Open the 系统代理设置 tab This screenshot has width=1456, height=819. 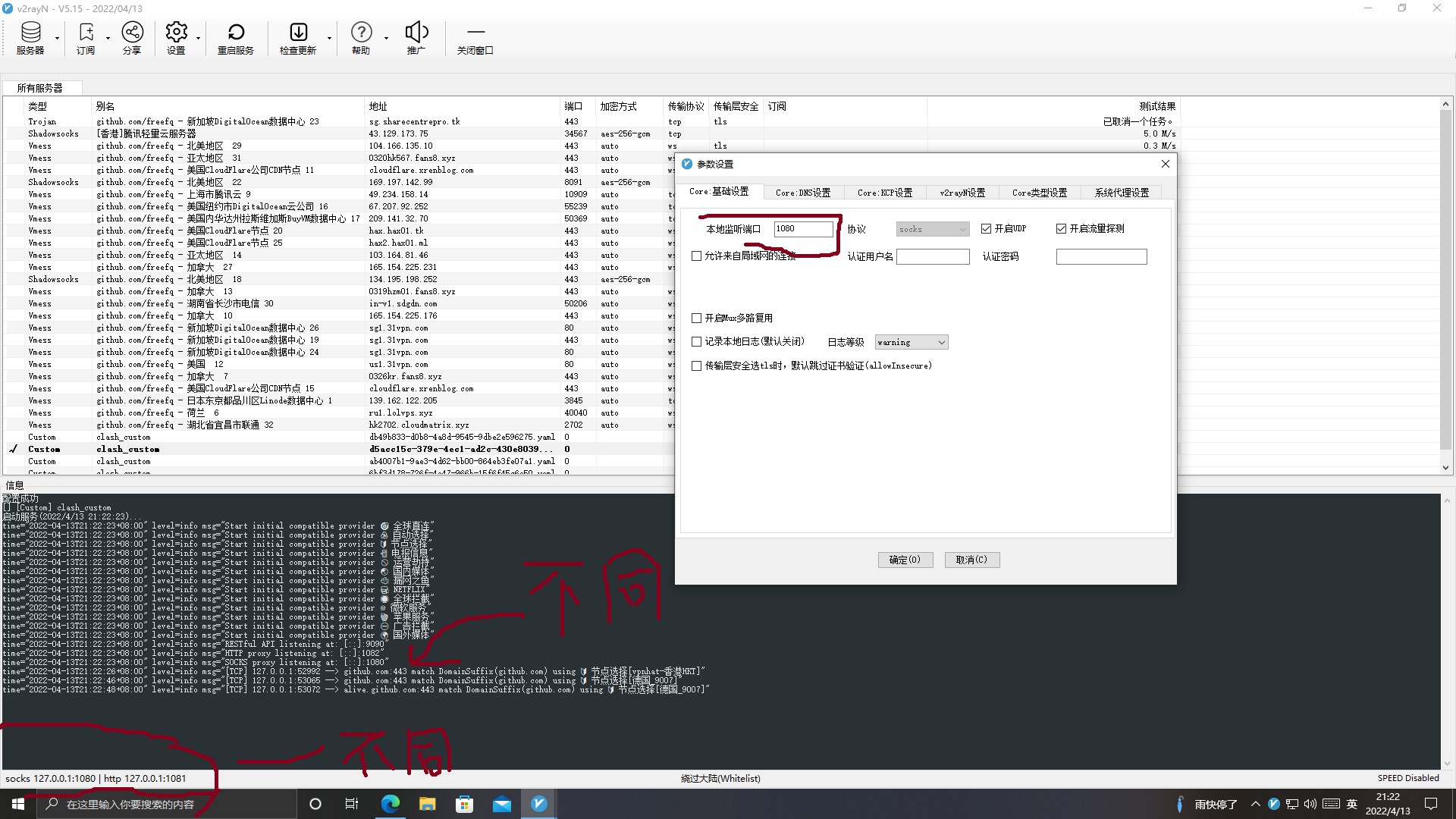pos(1121,193)
